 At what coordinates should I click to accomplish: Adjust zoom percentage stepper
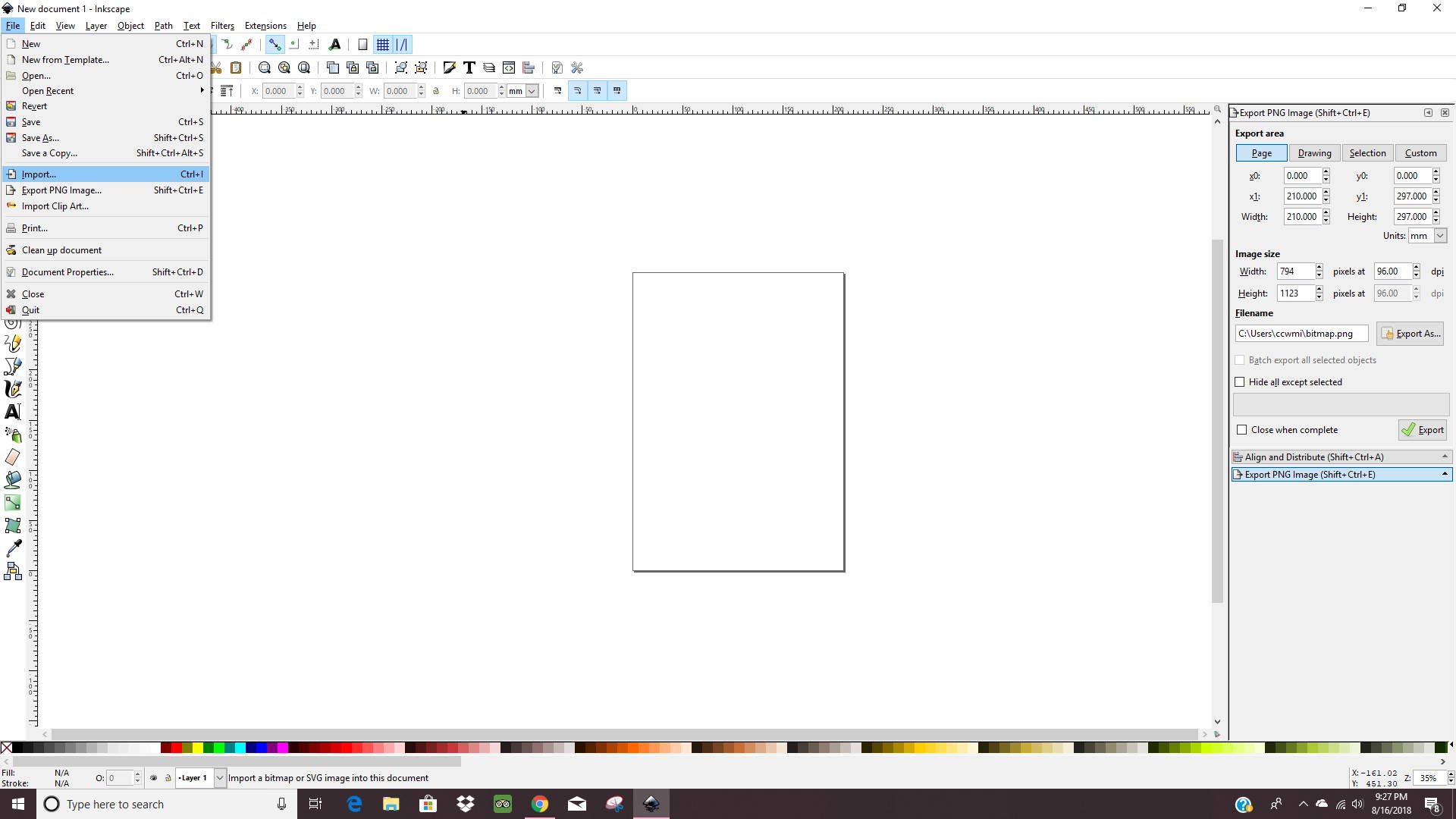click(1450, 778)
